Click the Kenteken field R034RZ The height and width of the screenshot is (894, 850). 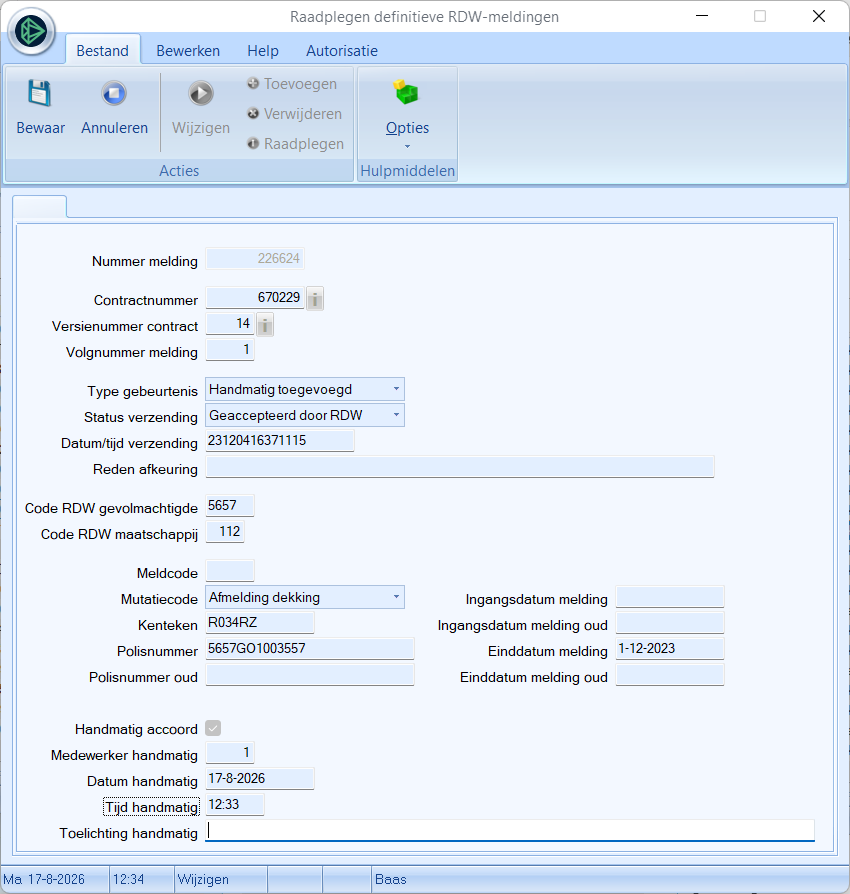point(259,623)
